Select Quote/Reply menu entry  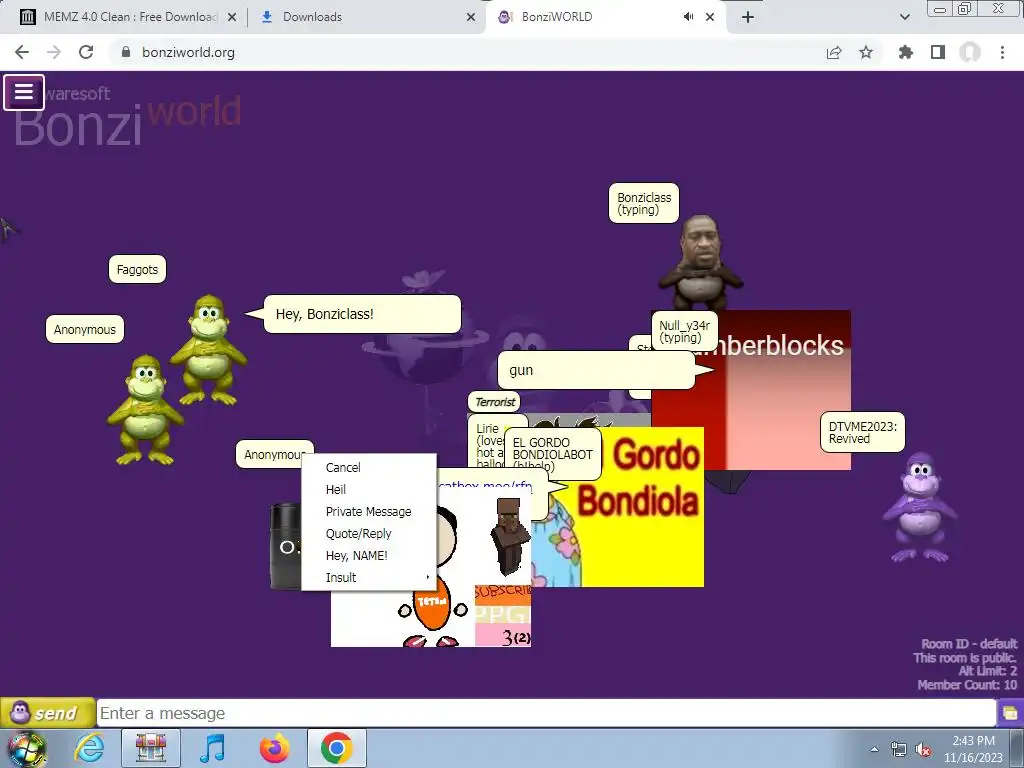369,534
